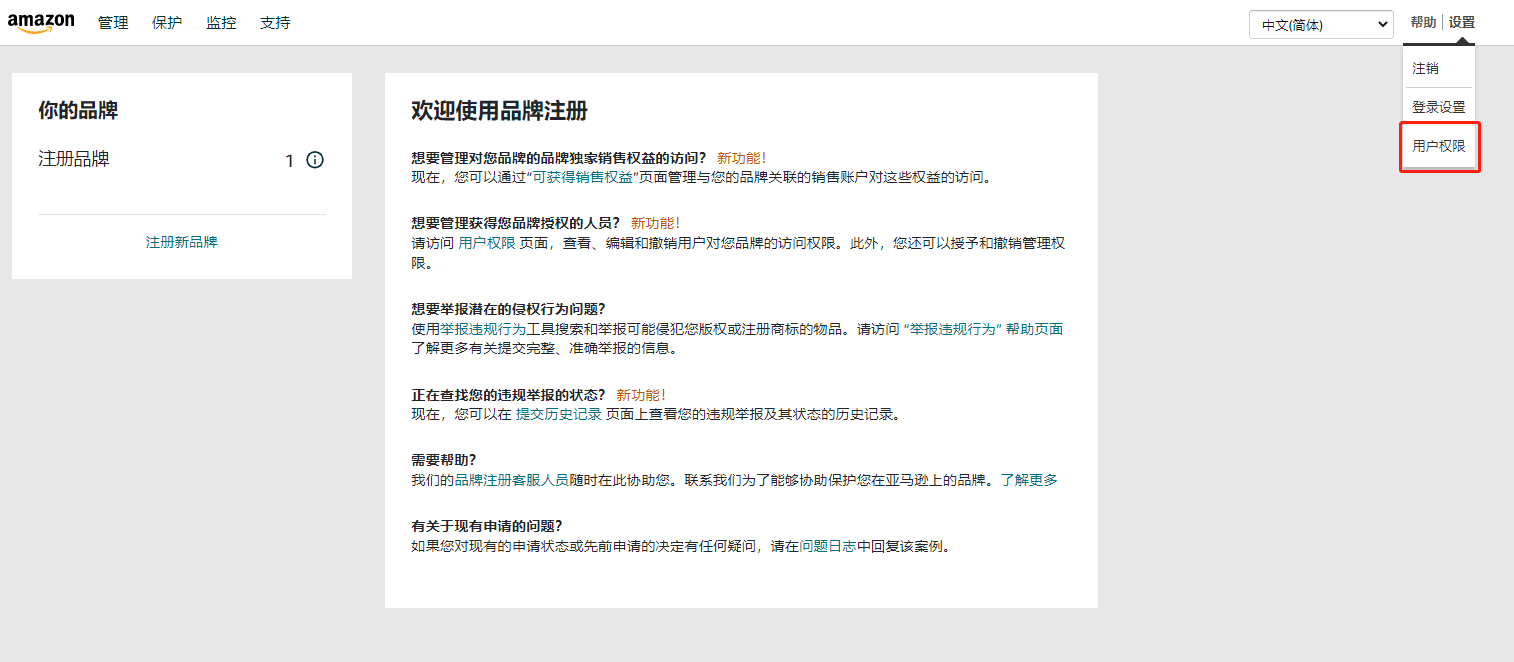Select 用户权限 from the settings menu
Image resolution: width=1514 pixels, height=662 pixels.
[1439, 146]
